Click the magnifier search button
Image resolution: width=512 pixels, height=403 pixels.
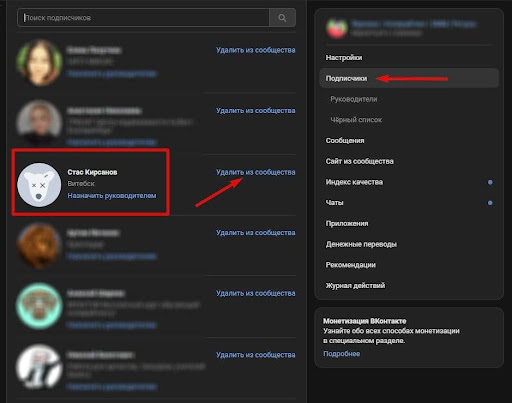point(282,18)
